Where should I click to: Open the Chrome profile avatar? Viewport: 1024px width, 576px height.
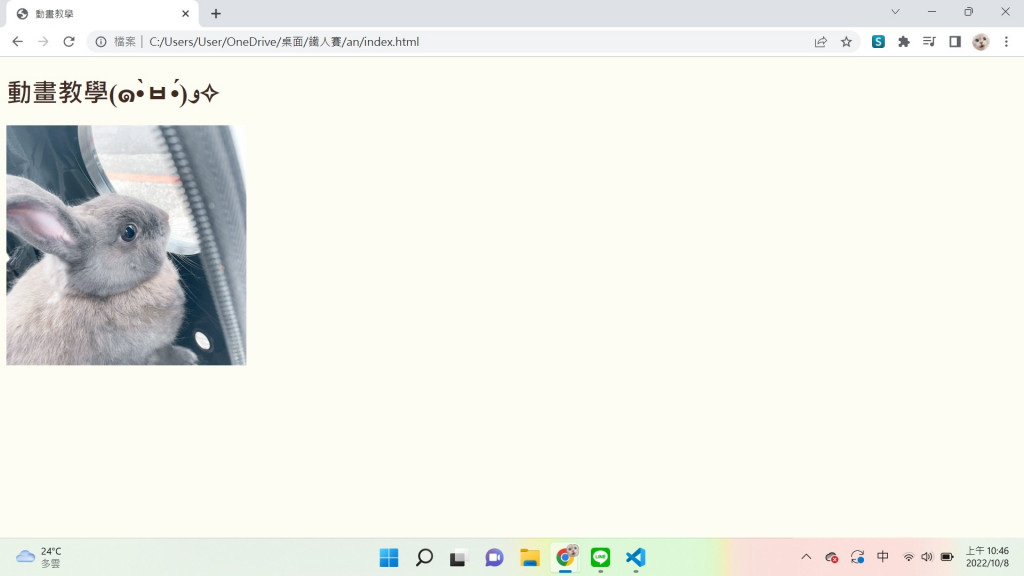point(980,42)
